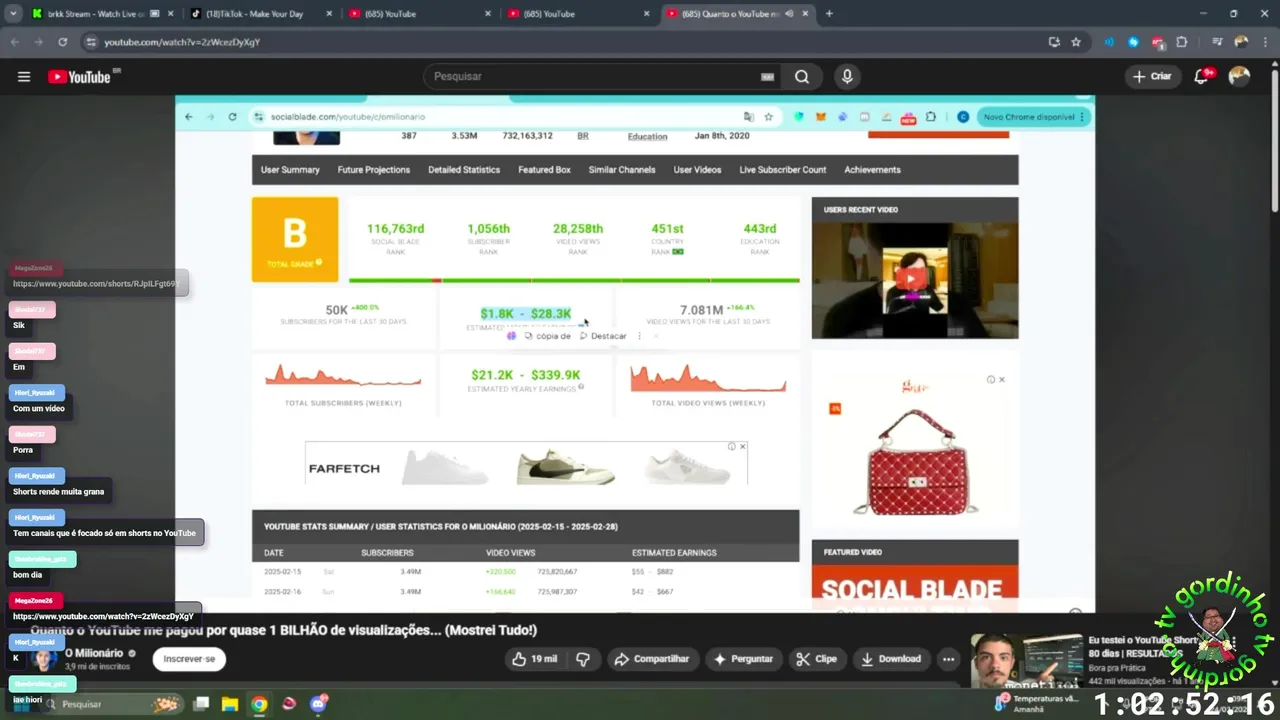The image size is (1280, 720).
Task: Open Chrome from the taskbar
Action: click(259, 704)
